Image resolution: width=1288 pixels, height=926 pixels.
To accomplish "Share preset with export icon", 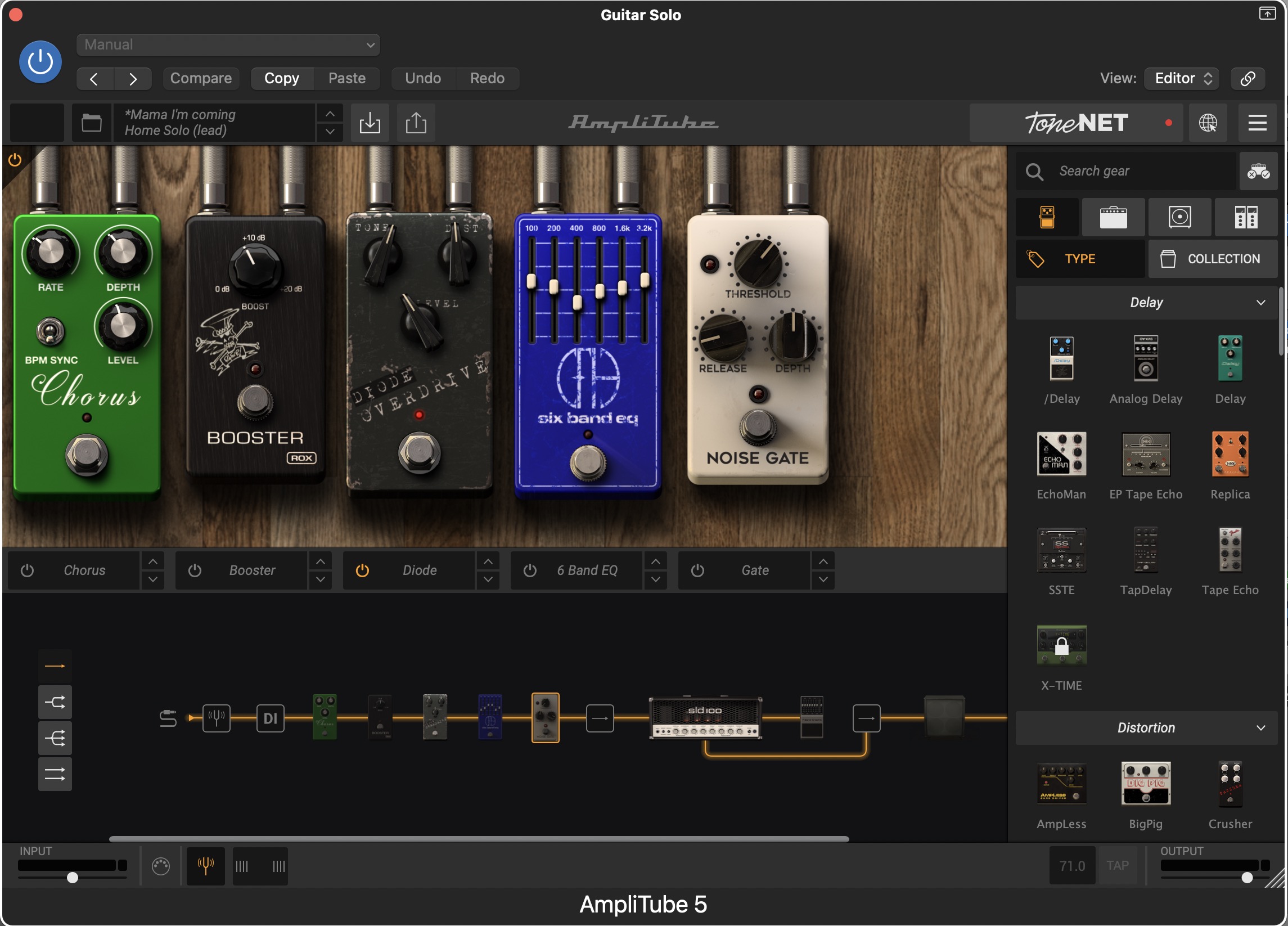I will [416, 123].
